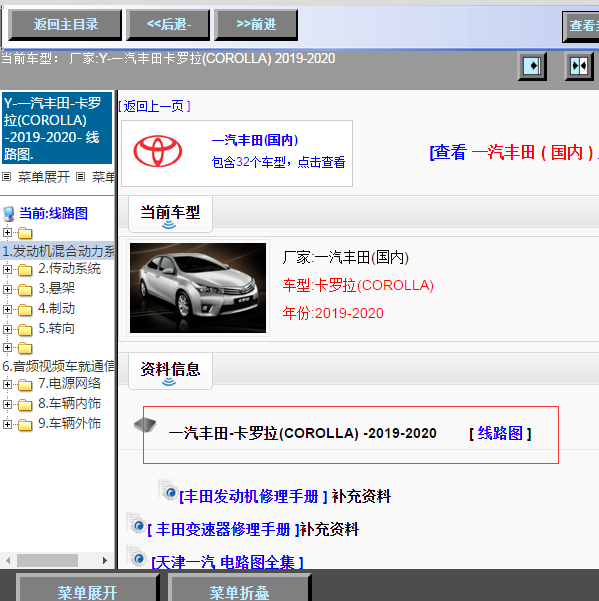Click the 车型:卡罗拉(COROLLA) text
599x601 pixels.
click(358, 286)
